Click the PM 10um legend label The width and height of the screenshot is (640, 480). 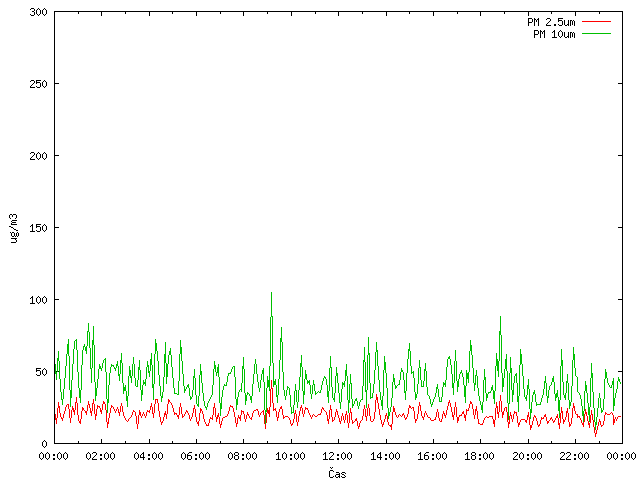[554, 34]
